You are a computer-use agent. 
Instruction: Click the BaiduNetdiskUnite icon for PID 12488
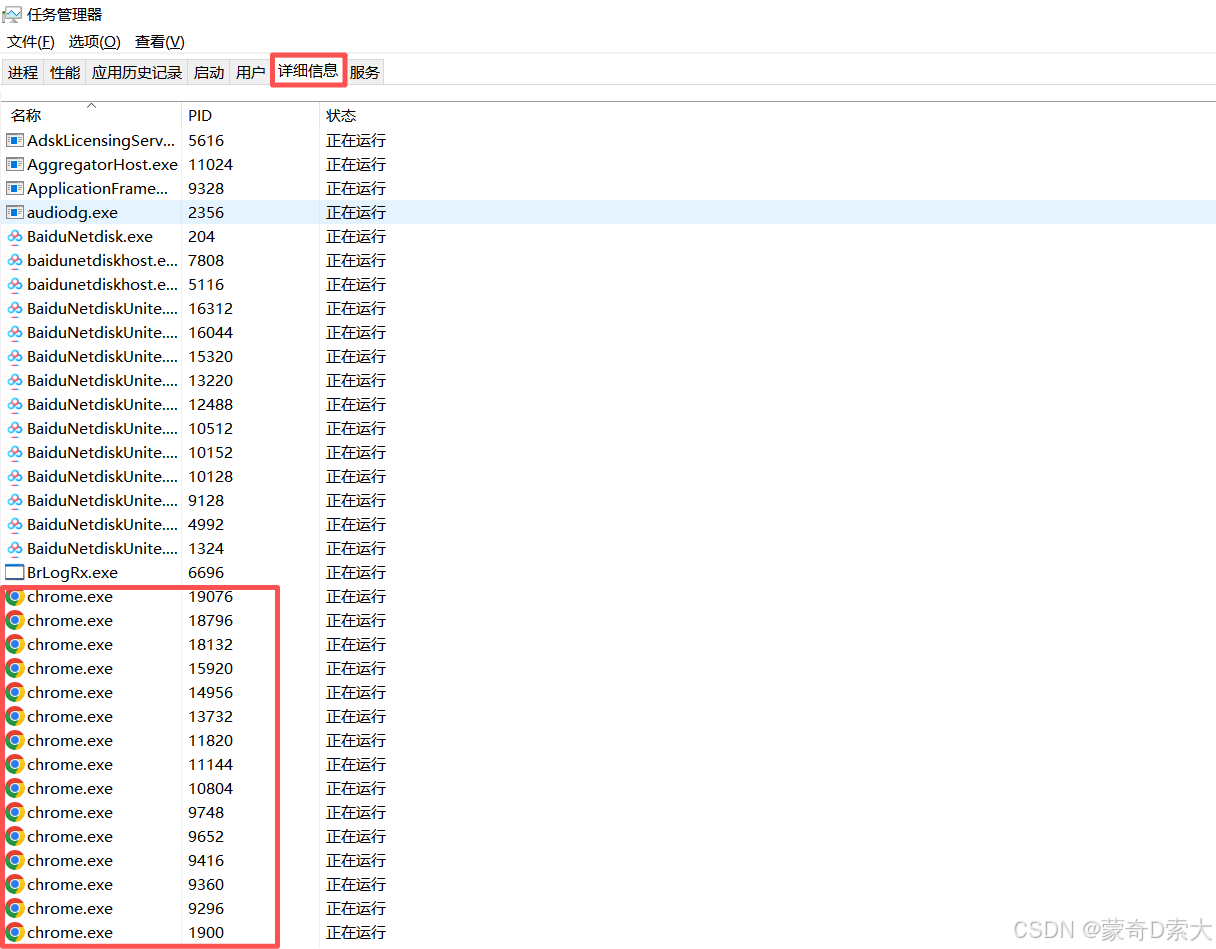tap(15, 404)
